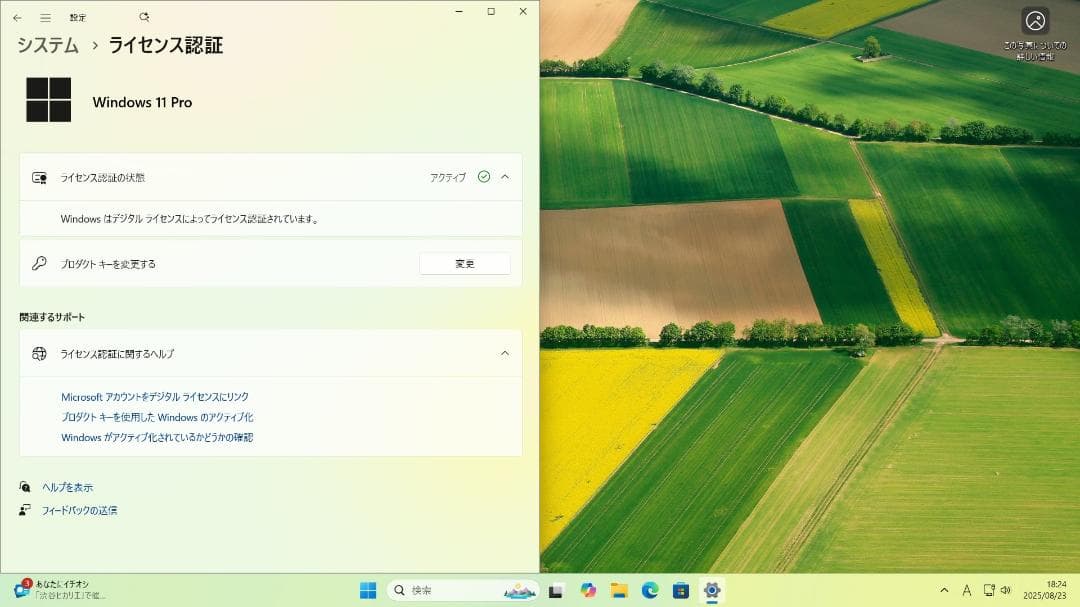Expand hidden icons in the system tray

(944, 590)
